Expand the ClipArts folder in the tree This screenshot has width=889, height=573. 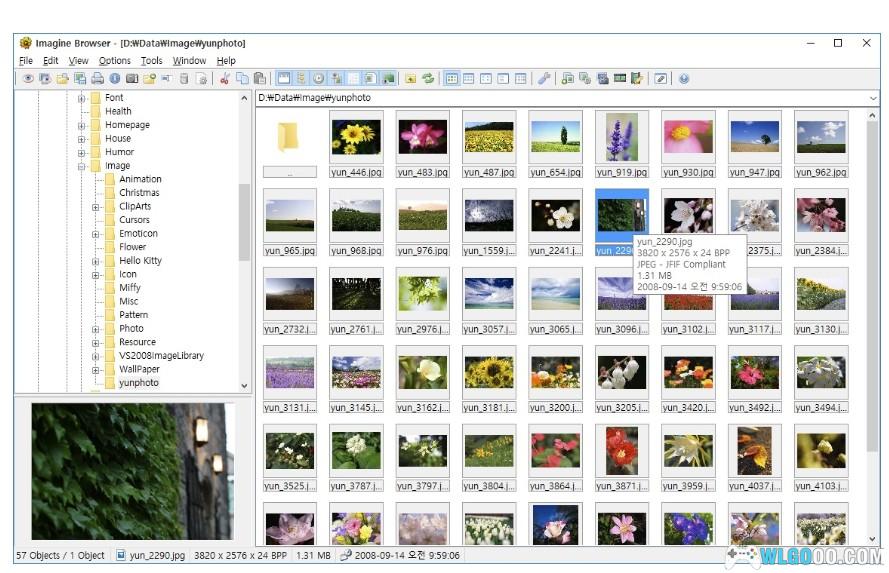96,207
